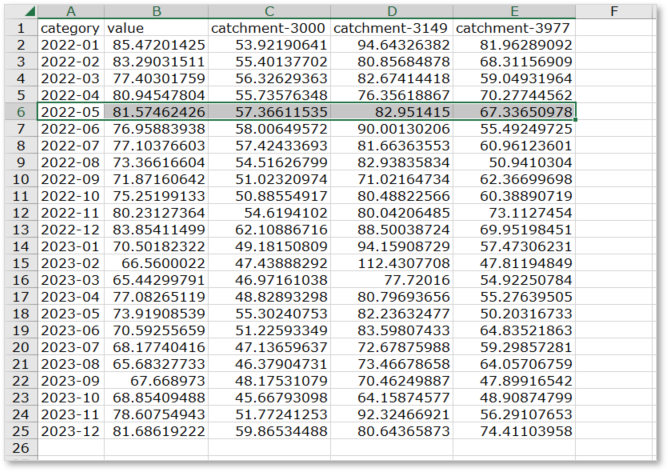Viewport: 668px width, 472px height.
Task: Select the cell showing 77.72016
Action: (x=391, y=280)
